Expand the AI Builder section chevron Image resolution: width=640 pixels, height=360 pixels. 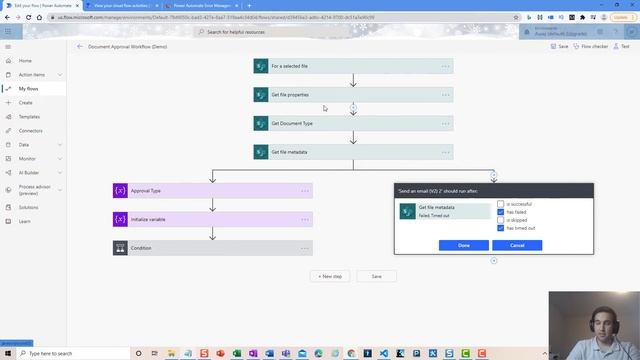[x=60, y=173]
